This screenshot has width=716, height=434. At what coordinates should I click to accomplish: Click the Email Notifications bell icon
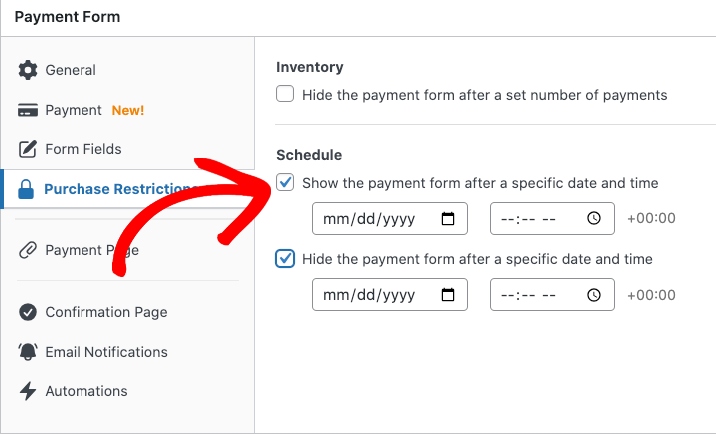click(28, 352)
